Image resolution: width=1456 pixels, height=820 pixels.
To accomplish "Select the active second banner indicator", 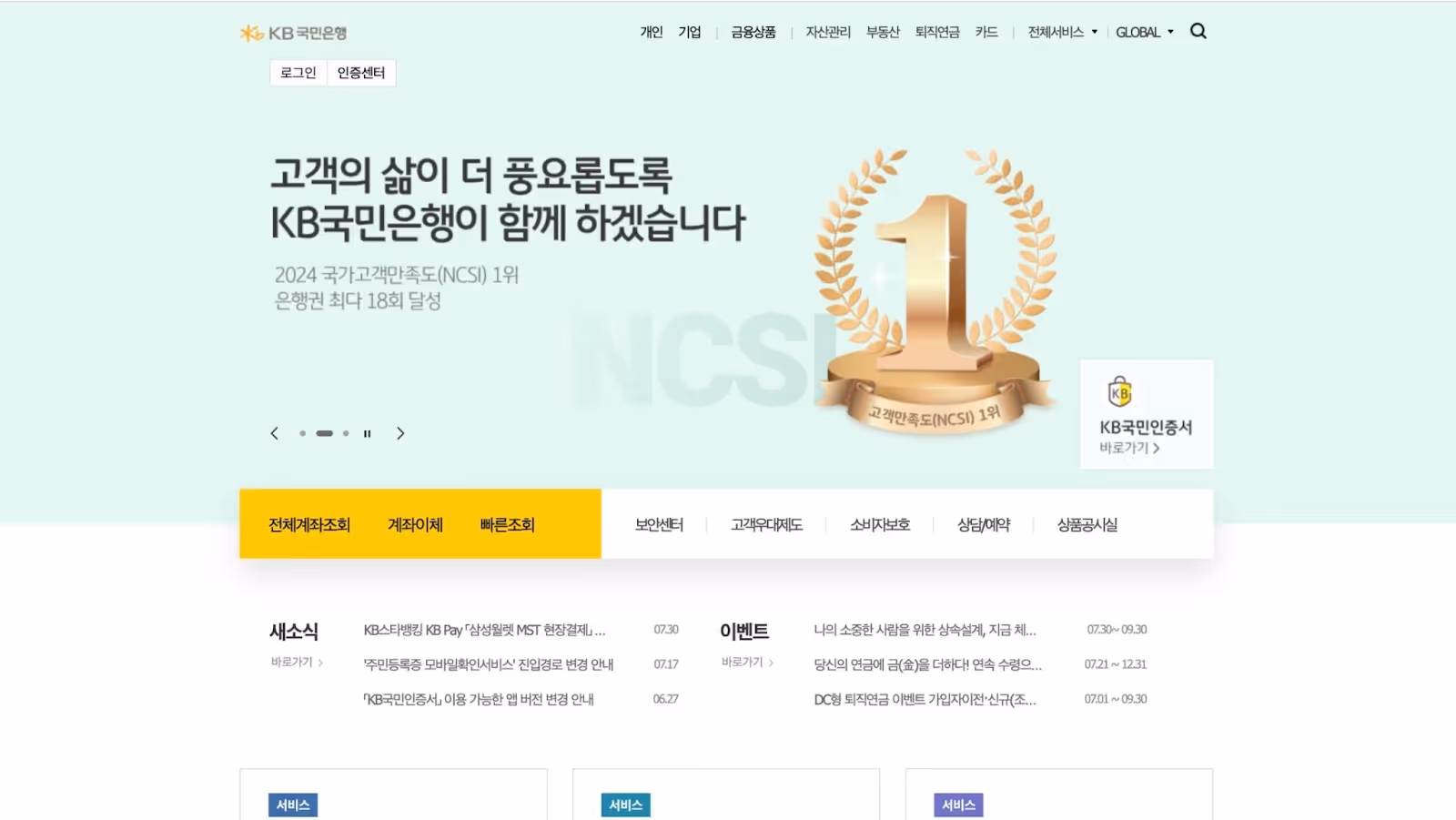I will [x=324, y=433].
